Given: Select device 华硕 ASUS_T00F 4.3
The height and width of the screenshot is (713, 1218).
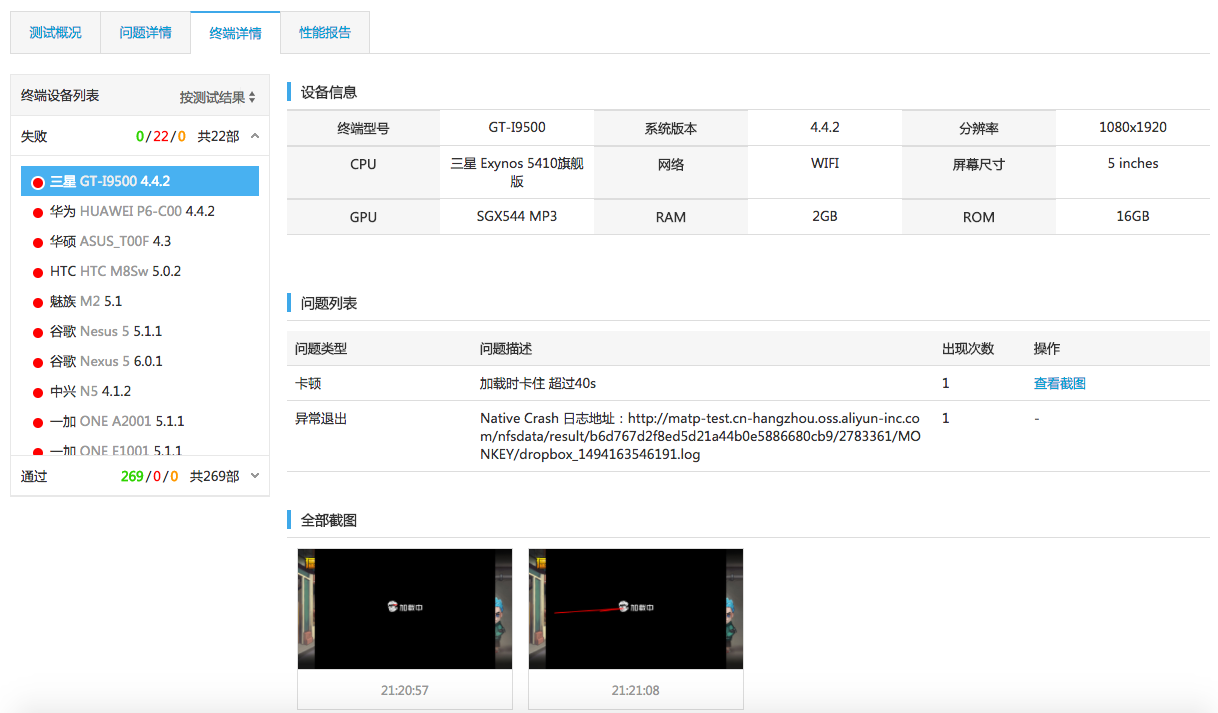Looking at the screenshot, I should tap(140, 241).
